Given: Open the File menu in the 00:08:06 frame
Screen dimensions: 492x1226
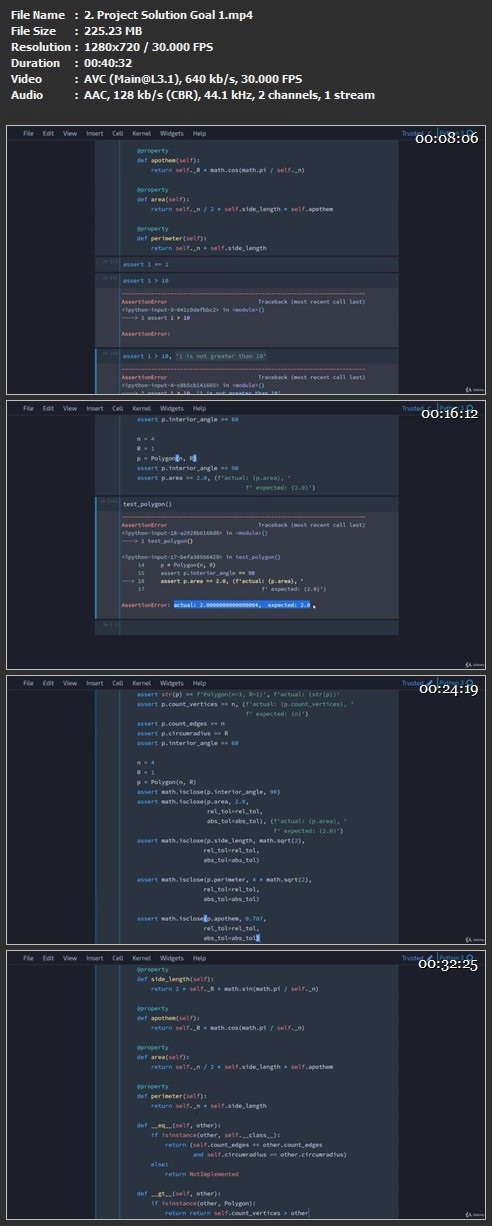Looking at the screenshot, I should tap(28, 133).
